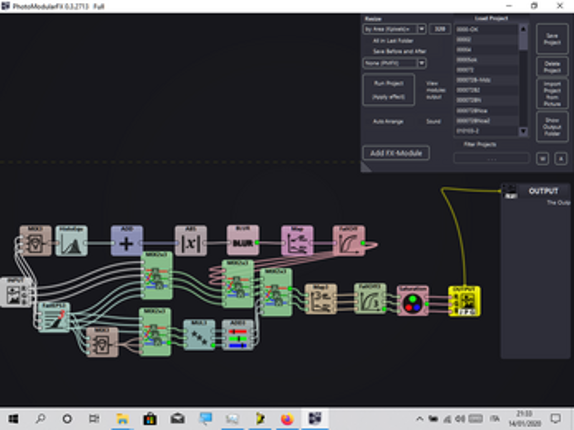Load the 0000-OK project from the list
Viewport: 574px width, 430px height.
pos(486,29)
